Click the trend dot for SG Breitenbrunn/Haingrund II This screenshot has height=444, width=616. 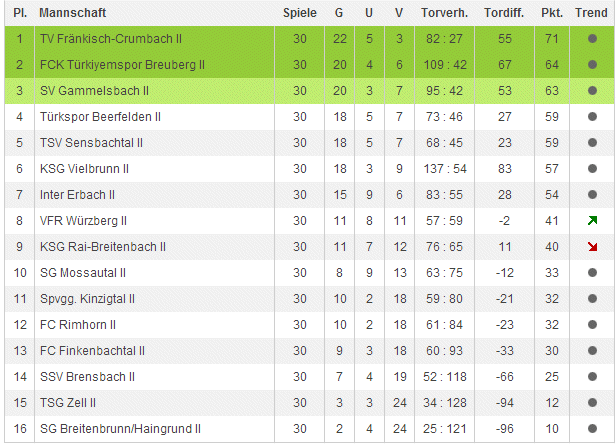coord(593,428)
